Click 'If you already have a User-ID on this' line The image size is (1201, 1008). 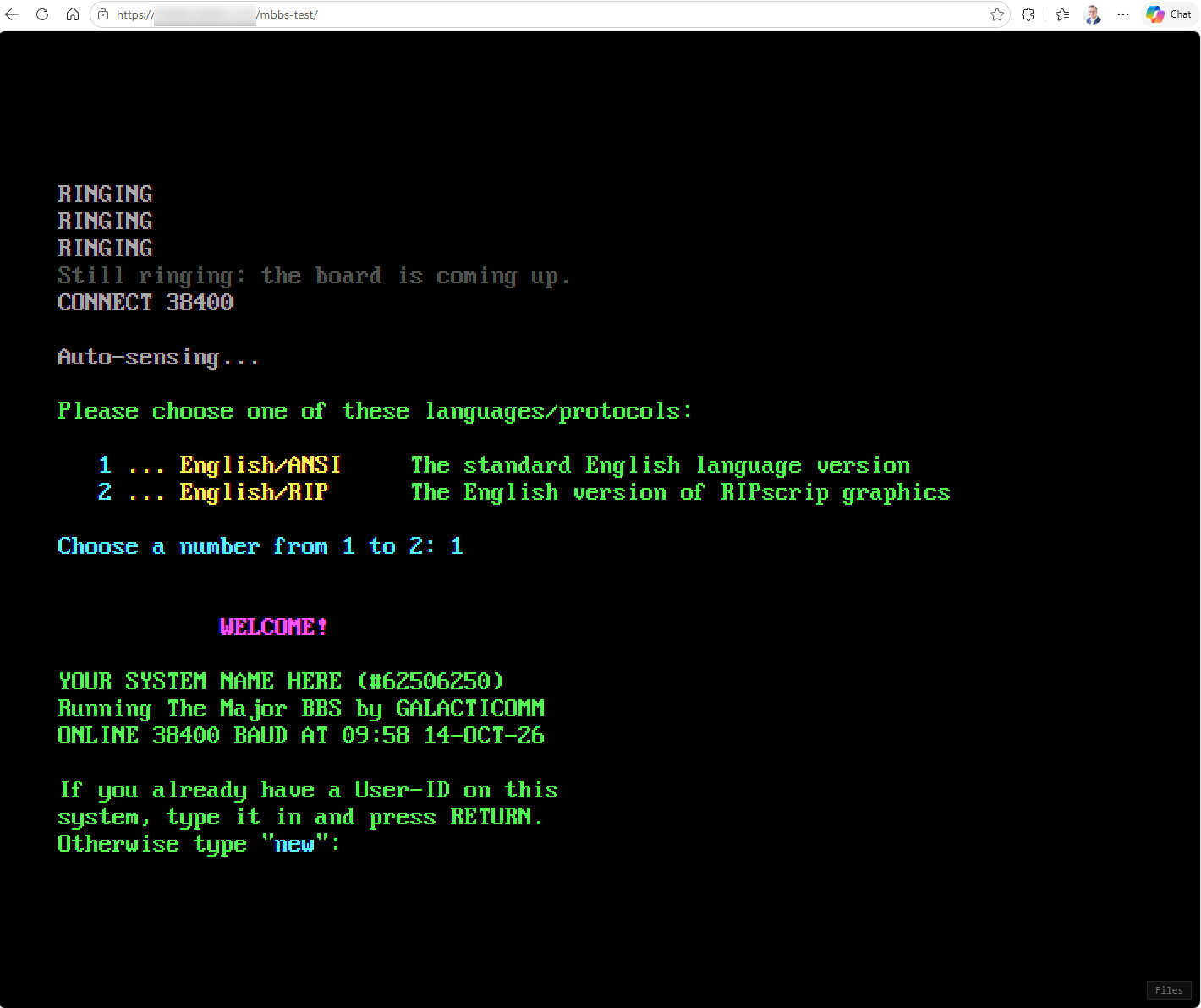click(x=308, y=791)
